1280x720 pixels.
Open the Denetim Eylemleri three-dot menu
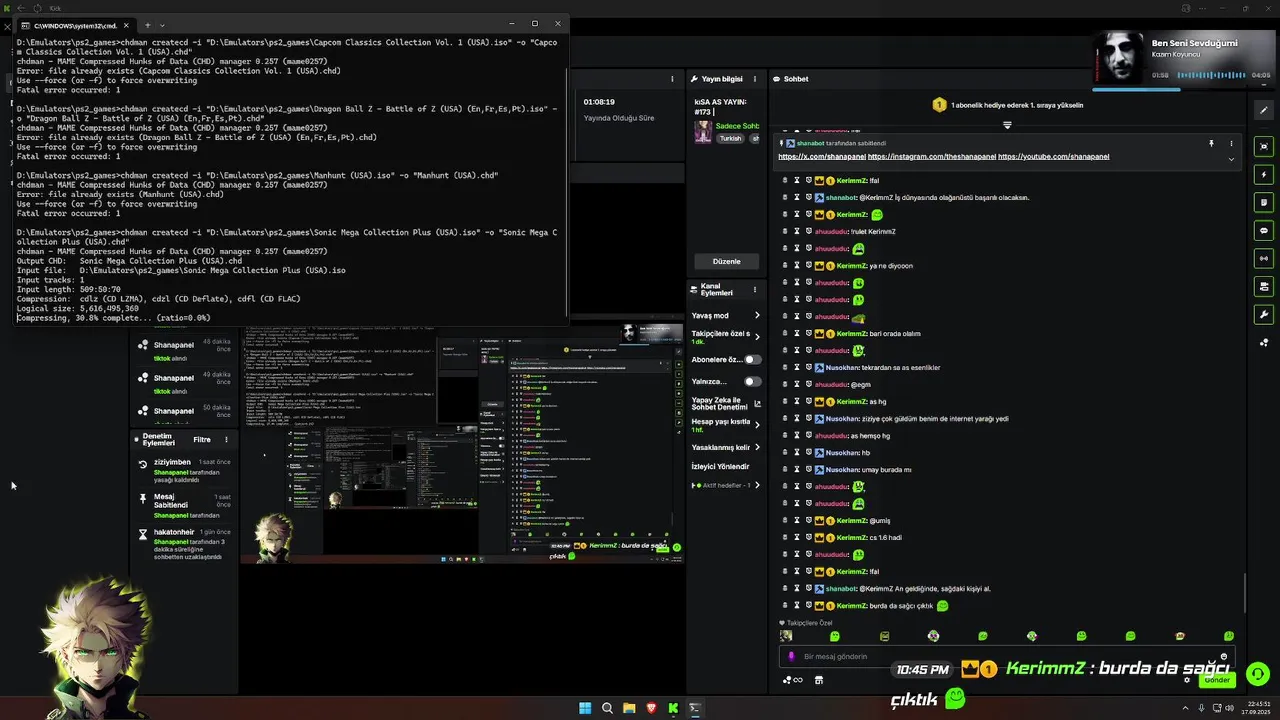(x=226, y=439)
